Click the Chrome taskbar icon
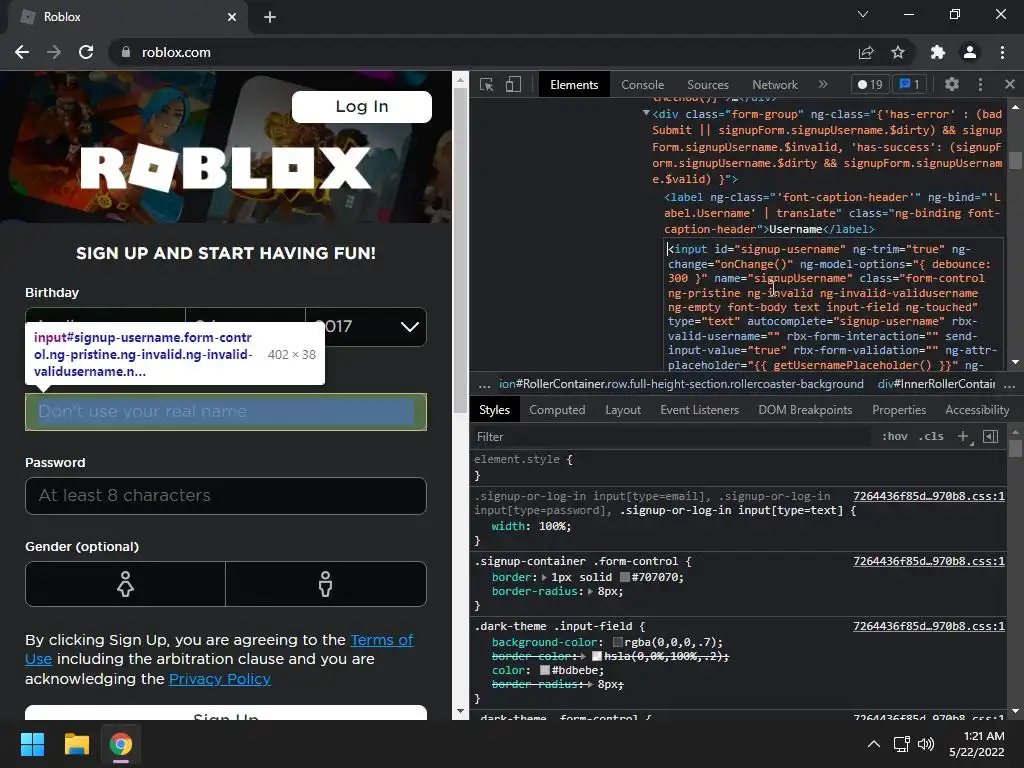Image resolution: width=1024 pixels, height=768 pixels. [x=121, y=744]
